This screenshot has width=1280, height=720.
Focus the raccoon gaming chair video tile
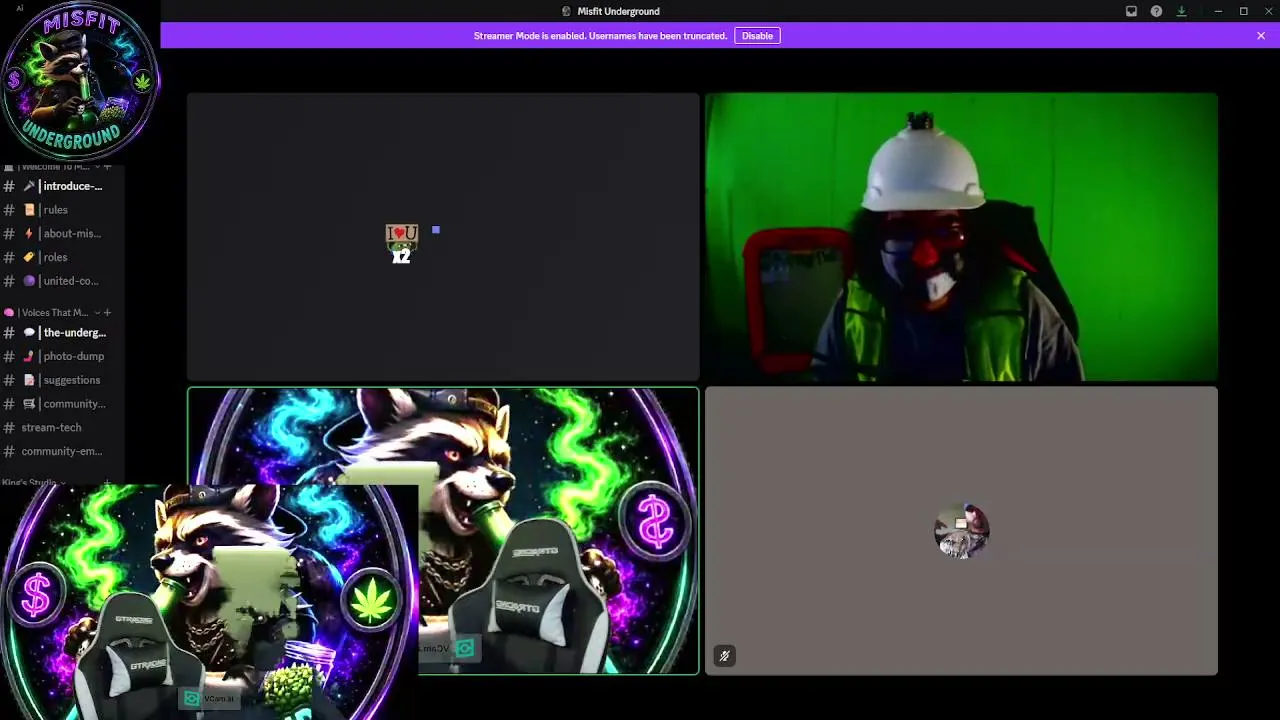[x=443, y=531]
